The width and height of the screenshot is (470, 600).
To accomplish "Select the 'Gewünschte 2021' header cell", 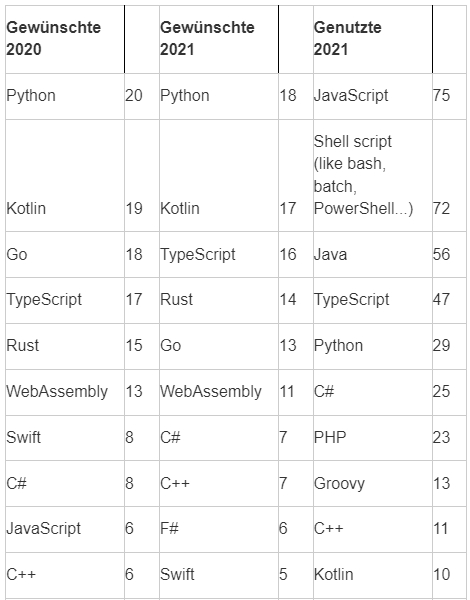I will click(x=219, y=39).
